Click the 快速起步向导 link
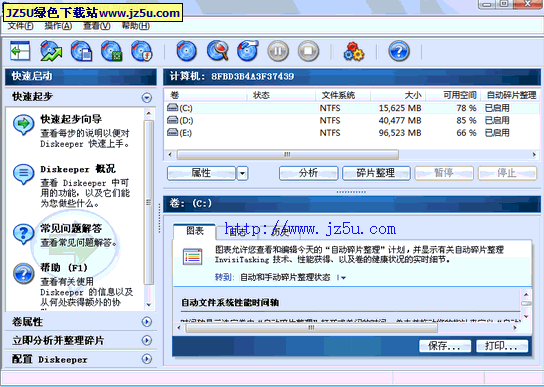Viewport: 544px width, 387px height. coord(71,119)
